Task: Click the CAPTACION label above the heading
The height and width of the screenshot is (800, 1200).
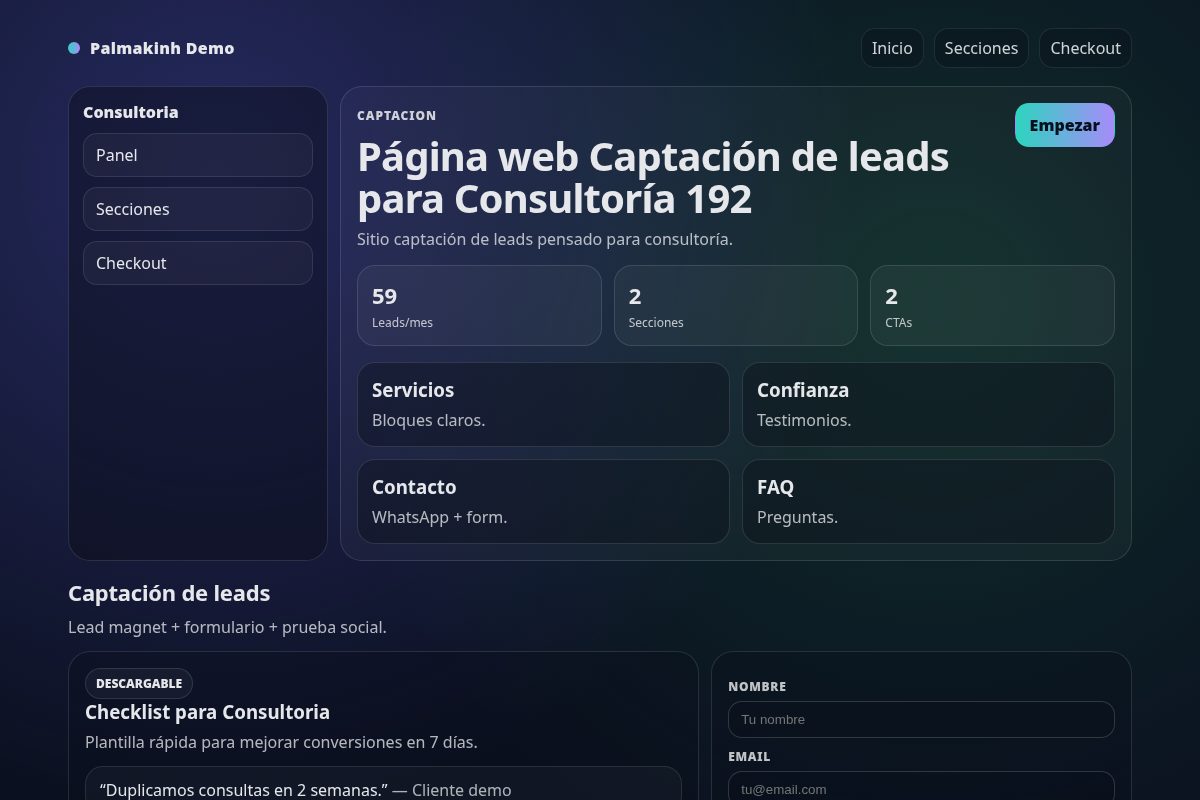Action: pyautogui.click(x=396, y=115)
